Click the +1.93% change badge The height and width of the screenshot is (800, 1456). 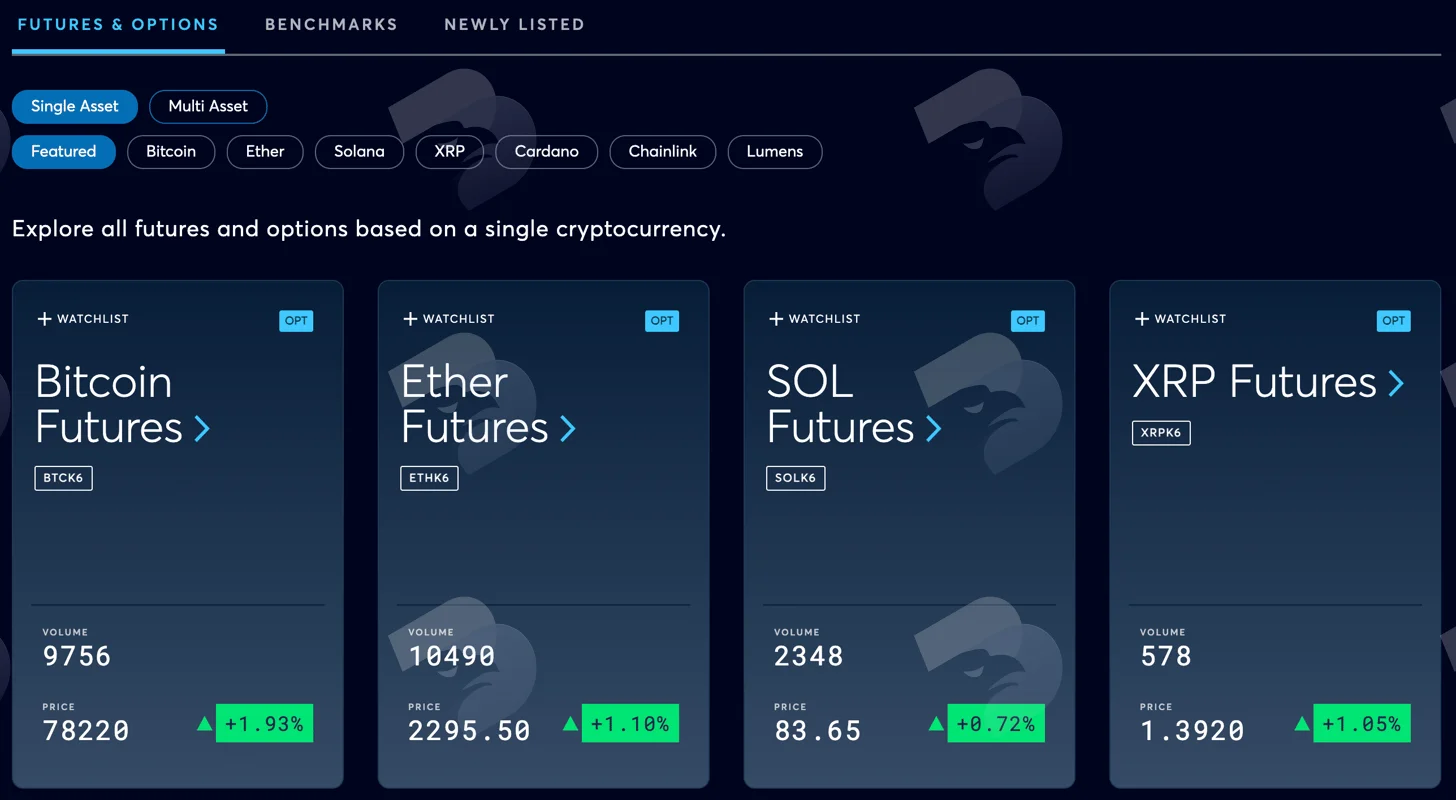pos(264,723)
